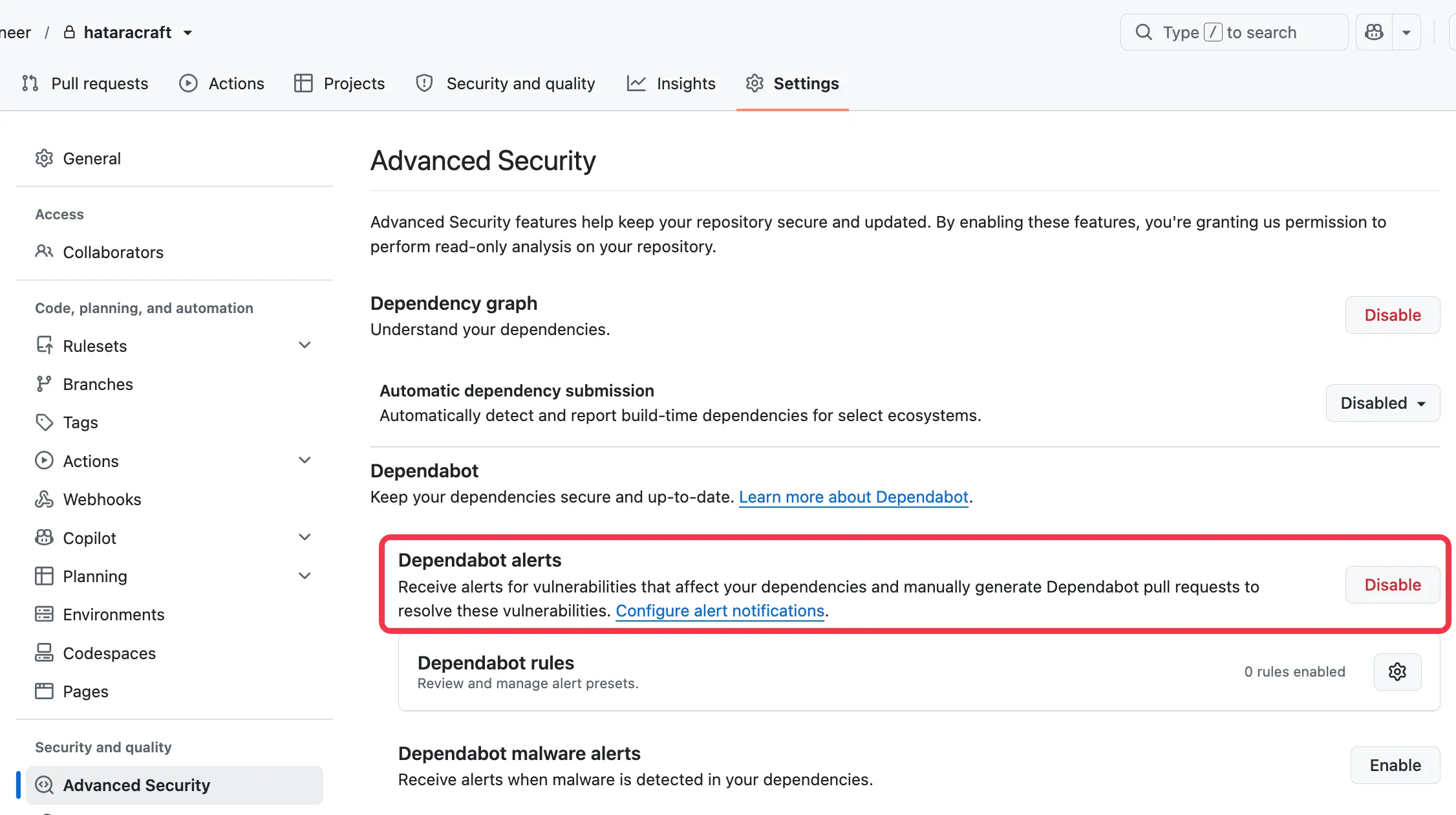Image resolution: width=1456 pixels, height=815 pixels.
Task: Click the Codespaces icon in sidebar
Action: (x=44, y=653)
